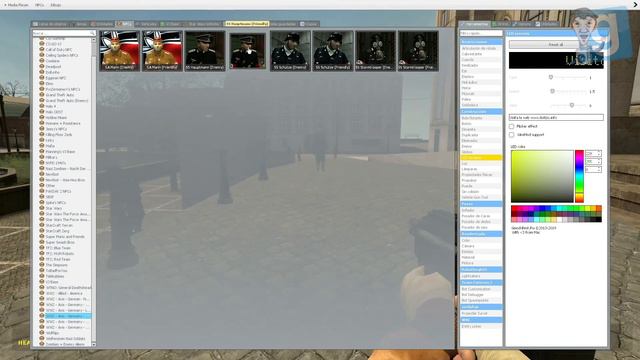The image size is (640, 360).
Task: Spawn SS Sturmtrupper (Enemy) thumbnail
Action: tap(376, 51)
